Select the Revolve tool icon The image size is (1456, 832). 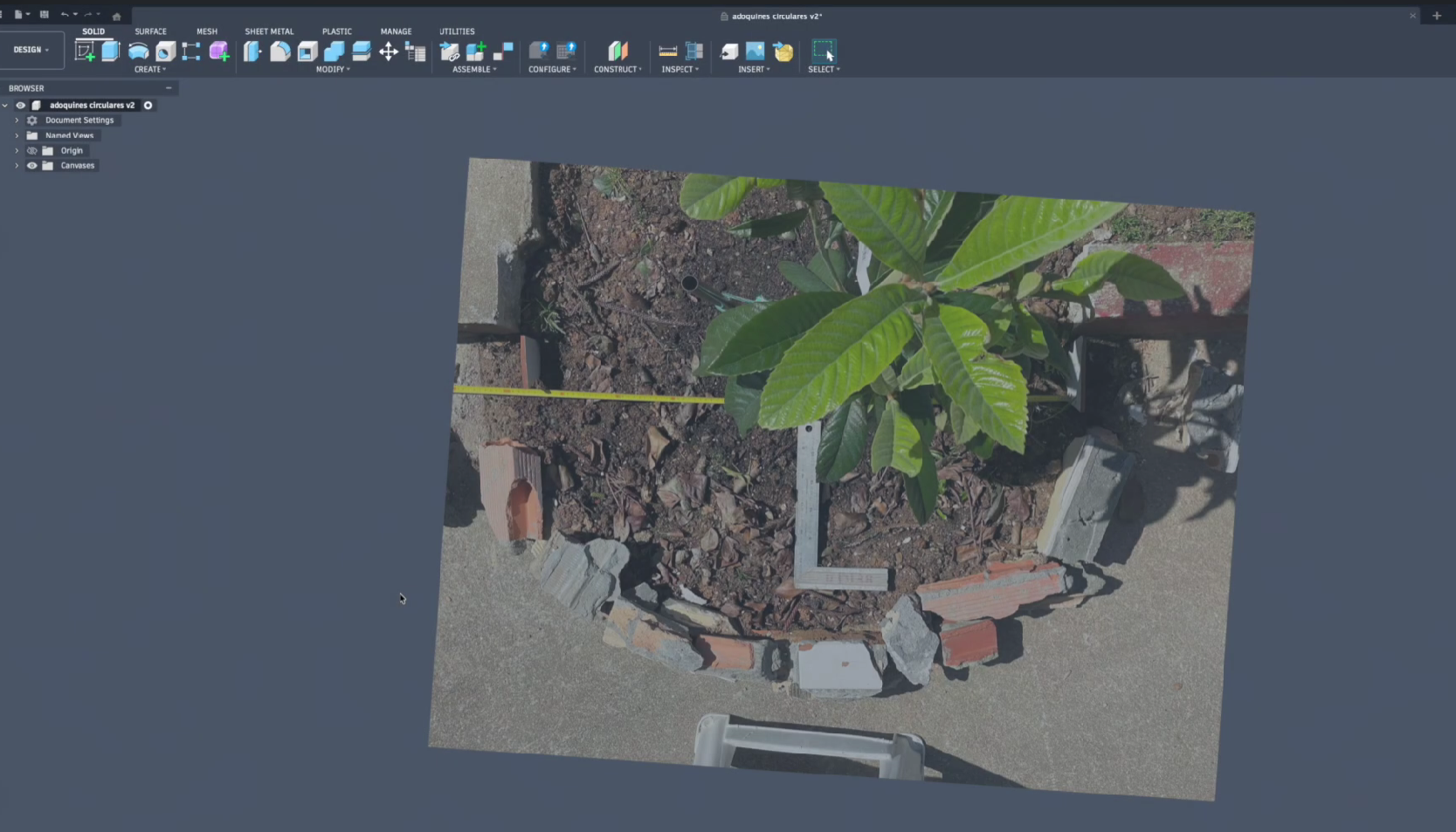(x=138, y=52)
